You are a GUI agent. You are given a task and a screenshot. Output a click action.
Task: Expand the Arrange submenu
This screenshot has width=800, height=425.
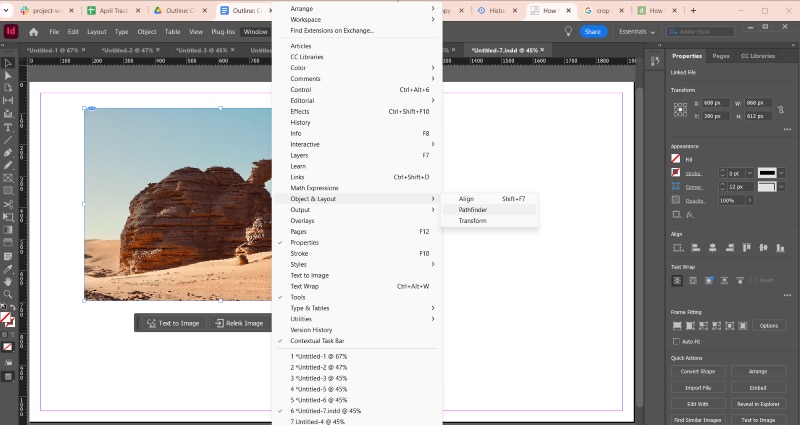[357, 9]
